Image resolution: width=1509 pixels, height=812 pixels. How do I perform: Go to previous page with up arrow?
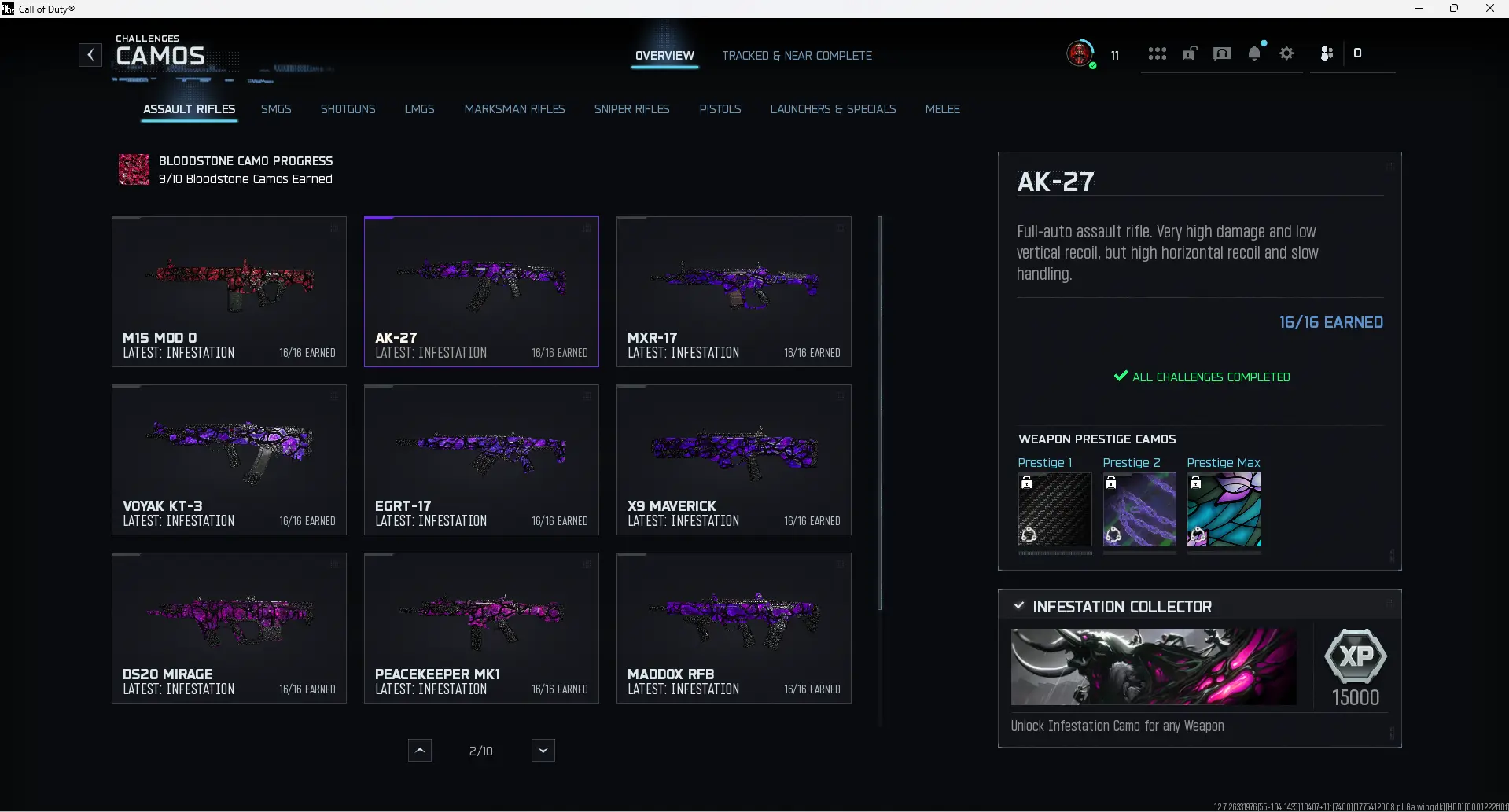click(x=420, y=751)
